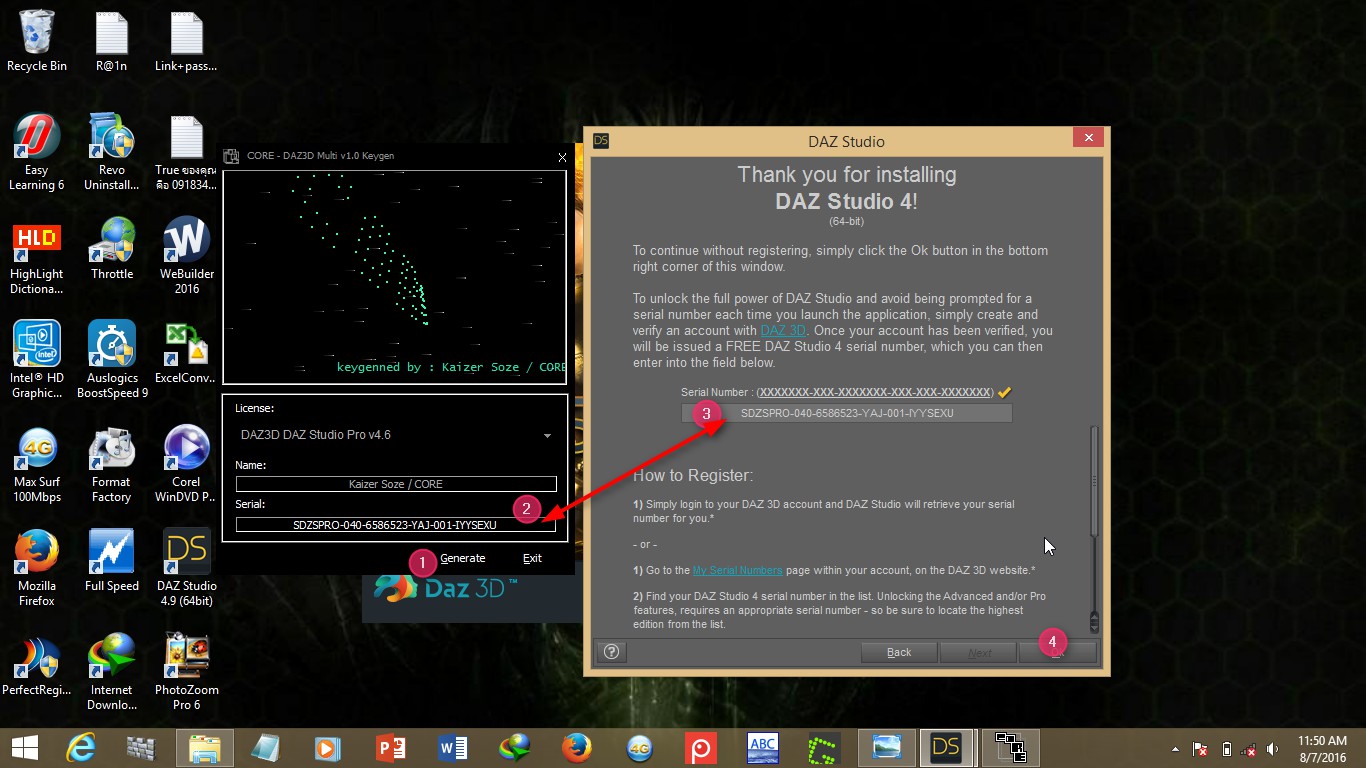Launch Max Surf 100Mbps shortcut
The height and width of the screenshot is (768, 1366).
click(x=37, y=464)
